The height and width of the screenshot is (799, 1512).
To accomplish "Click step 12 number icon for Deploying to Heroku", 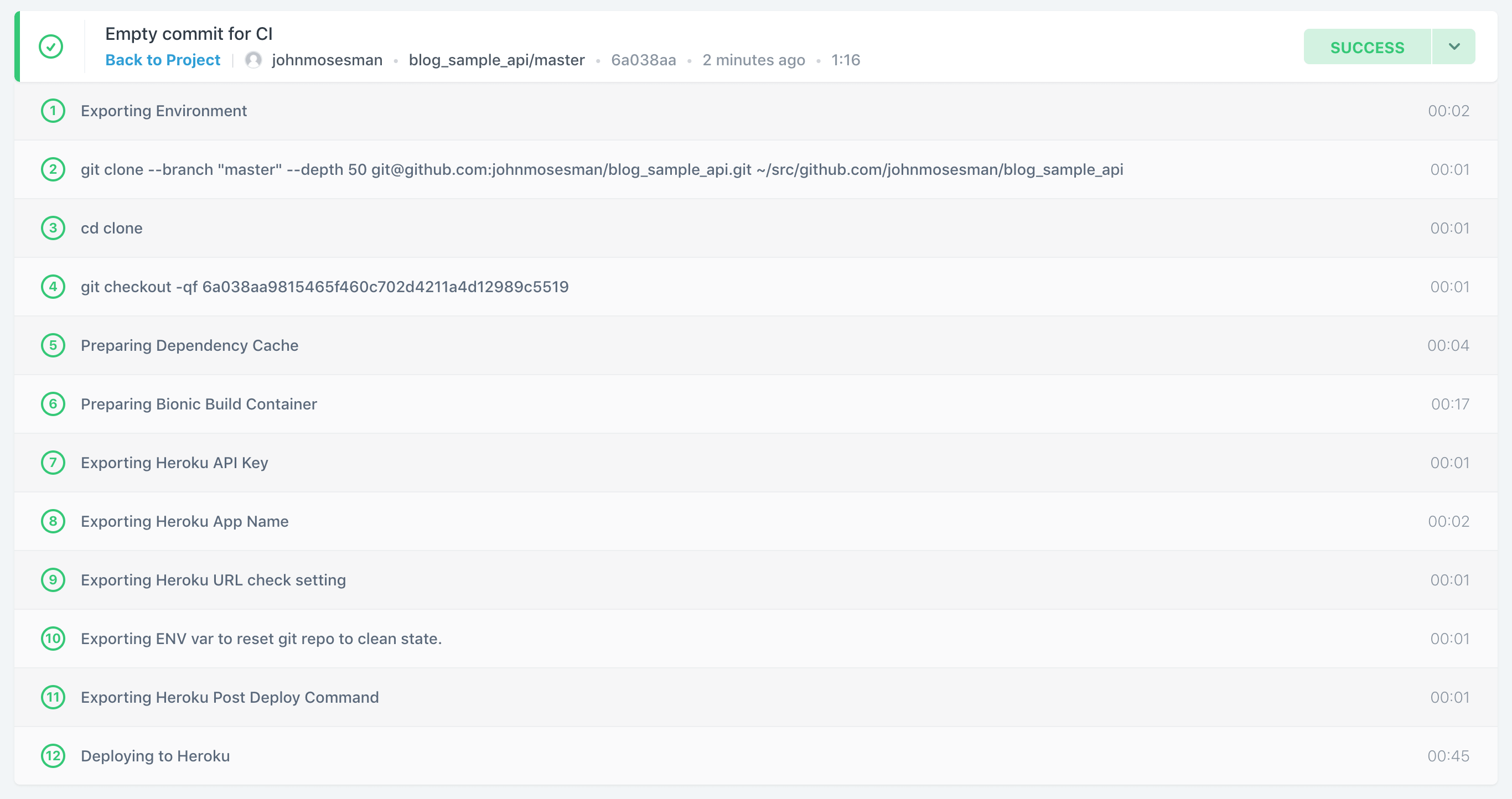I will coord(53,756).
